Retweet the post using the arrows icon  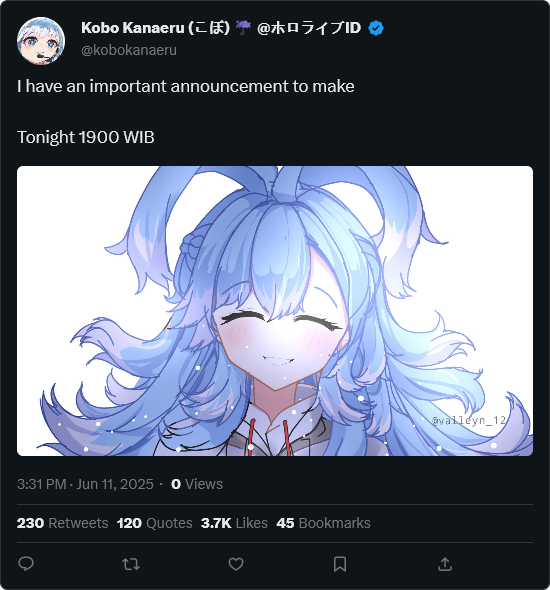131,564
